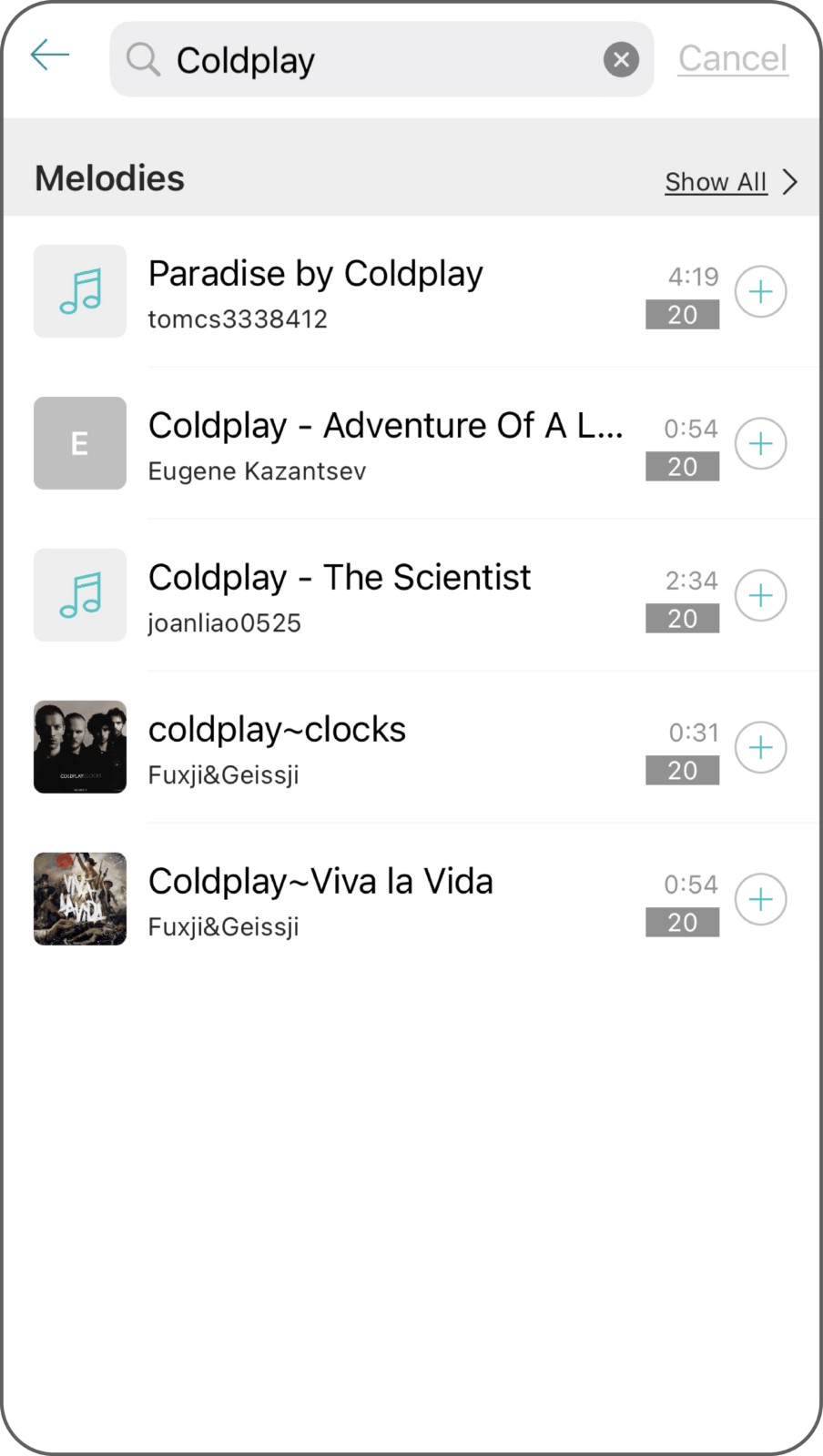Tap the back arrow icon
Screen dimensions: 823x1456
pyautogui.click(x=50, y=56)
